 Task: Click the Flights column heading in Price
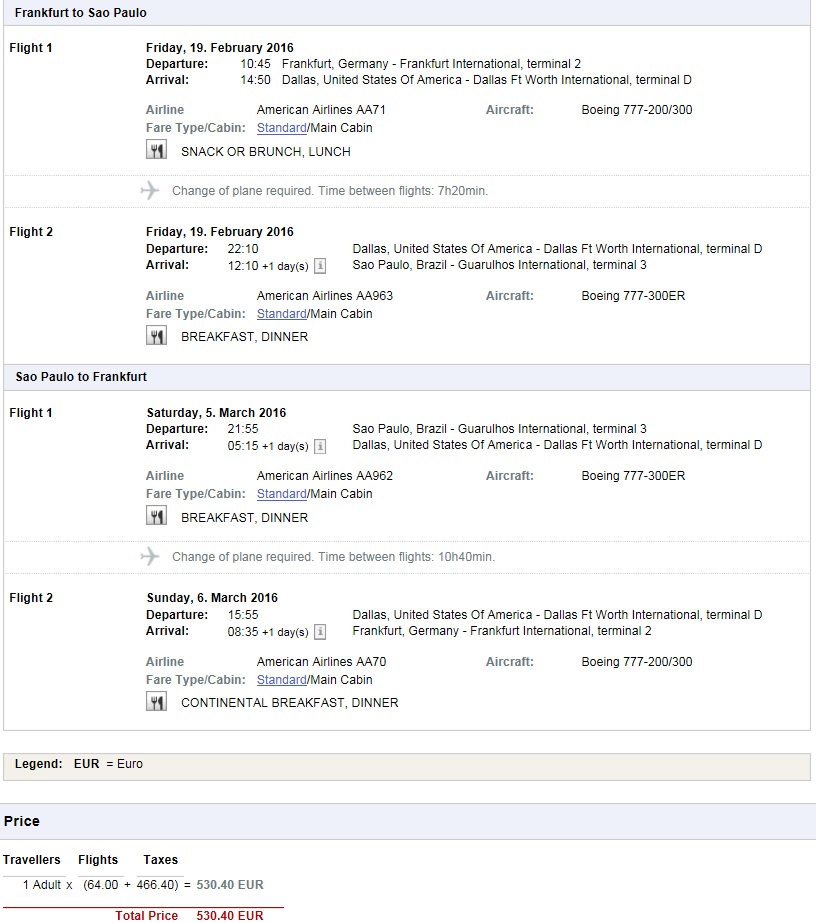pos(98,859)
